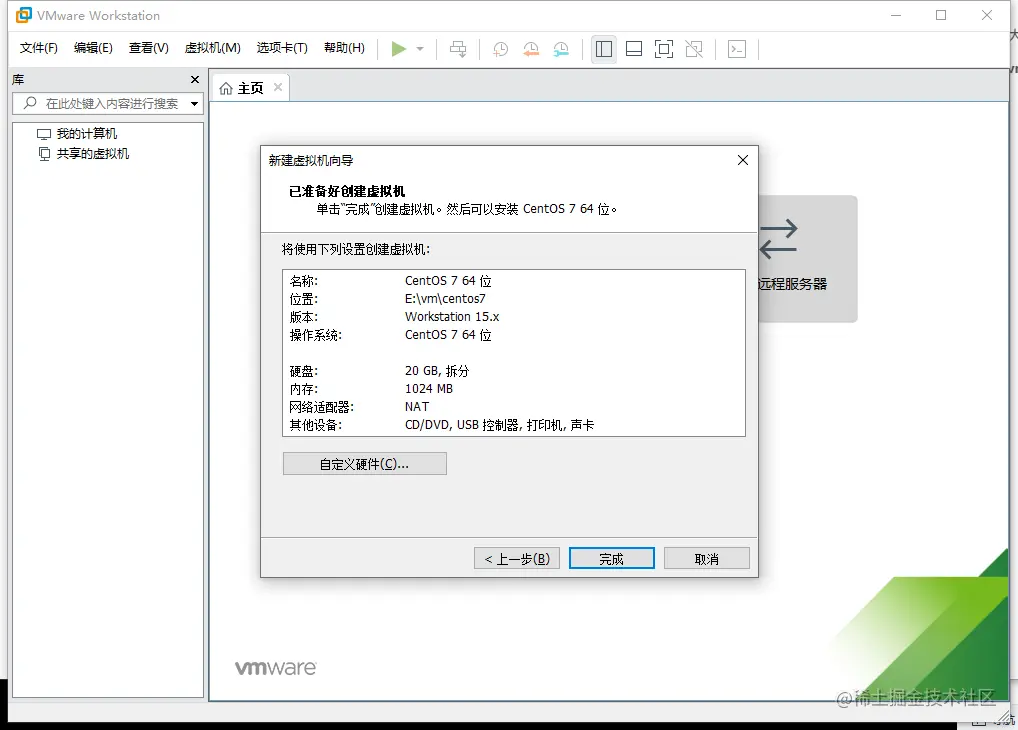Click the 完成 button to finish
Image resolution: width=1018 pixels, height=730 pixels.
pos(612,559)
